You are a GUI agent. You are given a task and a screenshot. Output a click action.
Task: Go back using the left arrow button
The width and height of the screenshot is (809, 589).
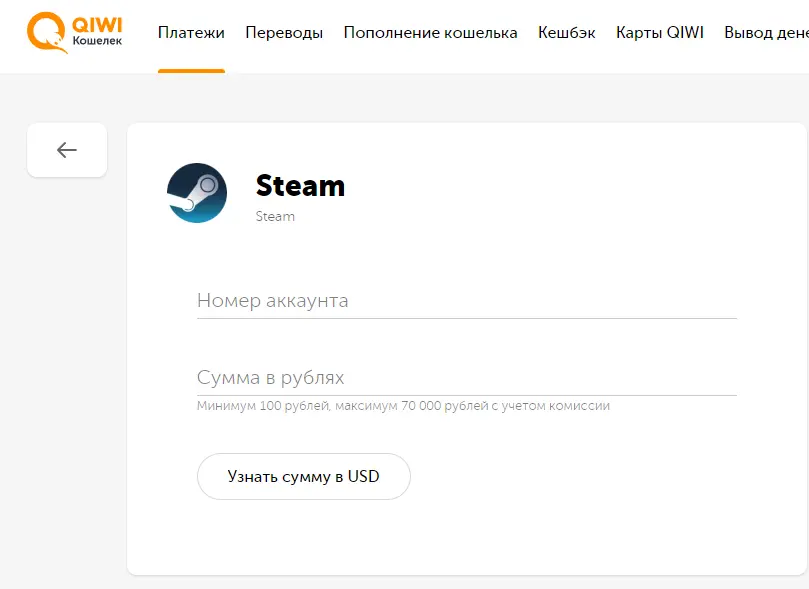tap(67, 150)
